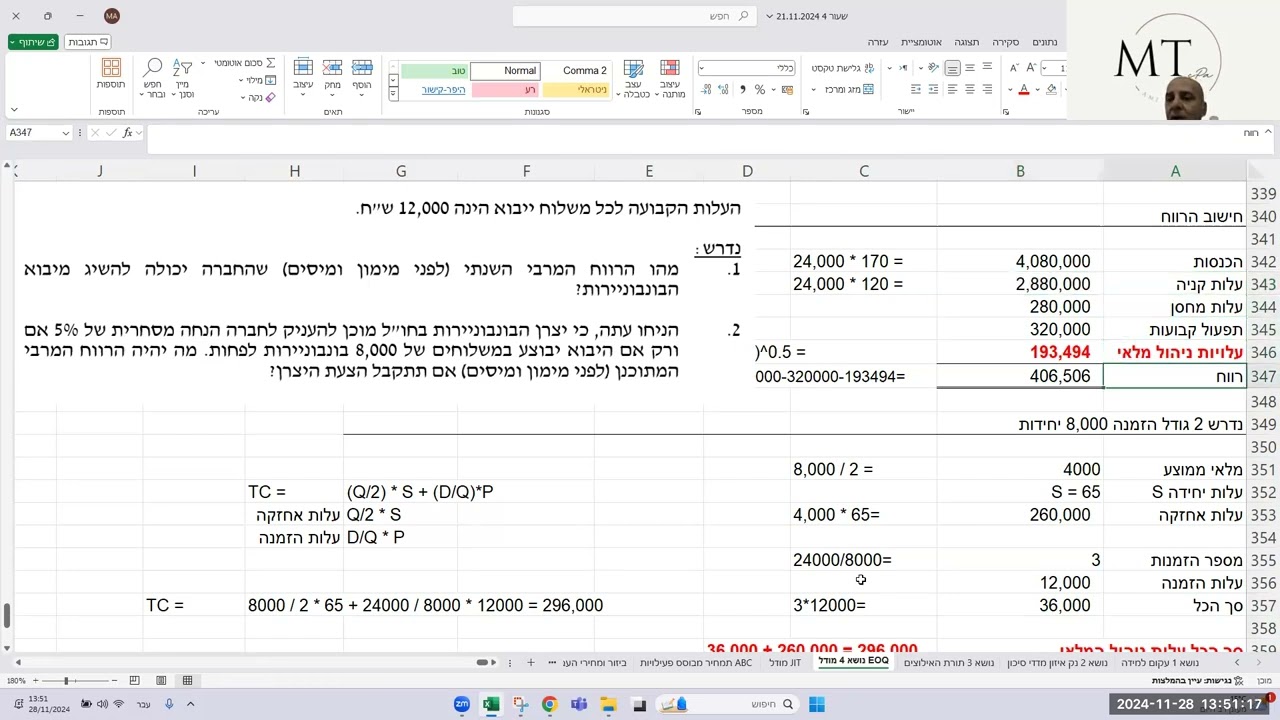
Task: Expand the formula bar chevron
Action: point(1268,132)
